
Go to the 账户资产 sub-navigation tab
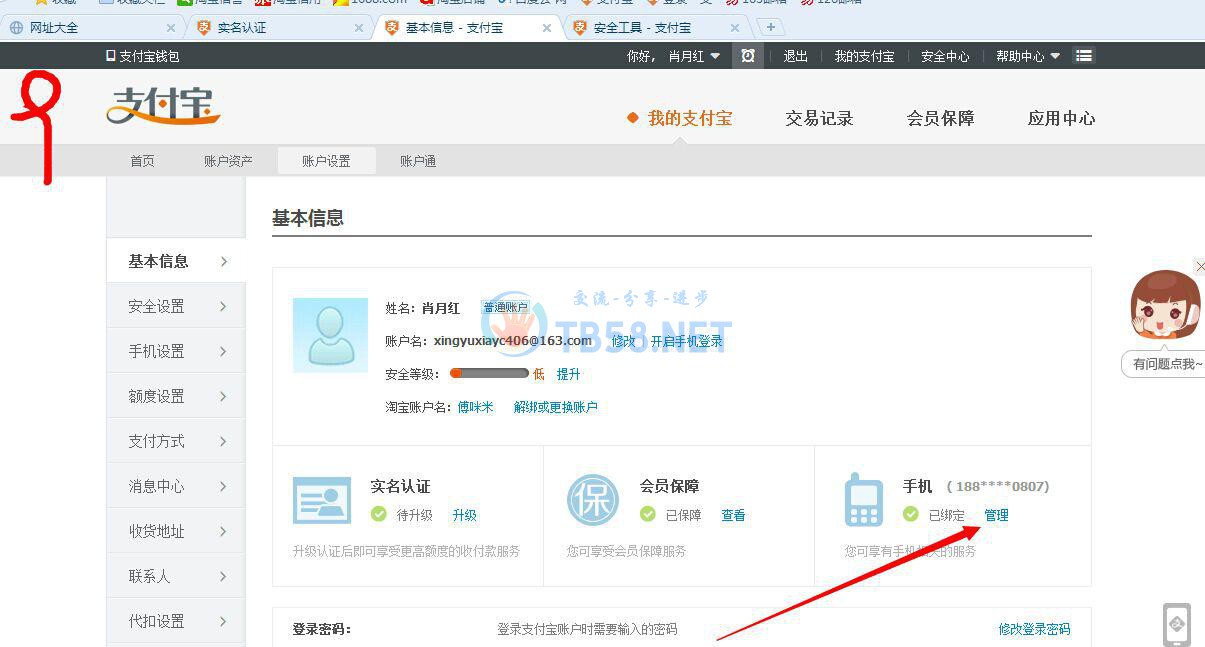tap(228, 161)
